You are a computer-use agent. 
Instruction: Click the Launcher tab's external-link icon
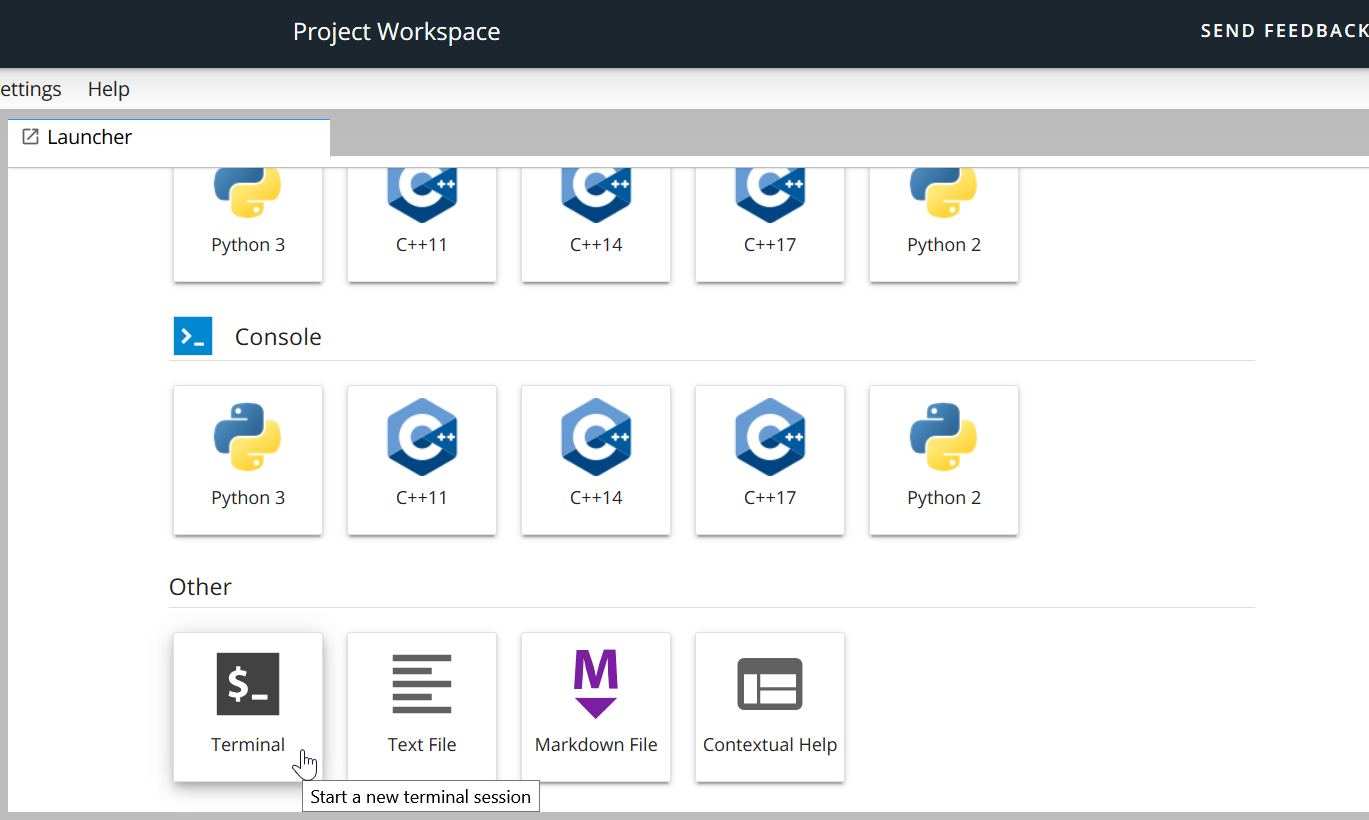pyautogui.click(x=31, y=137)
